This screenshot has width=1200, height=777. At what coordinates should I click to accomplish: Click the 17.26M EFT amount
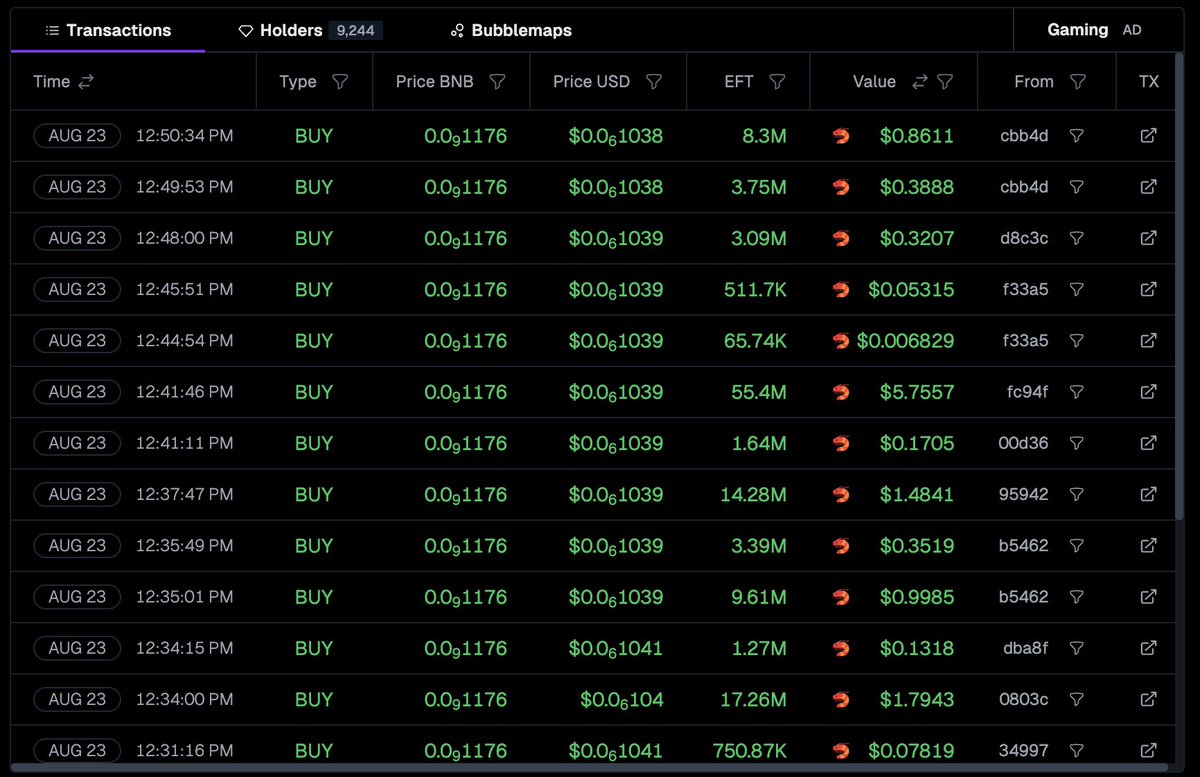point(753,699)
